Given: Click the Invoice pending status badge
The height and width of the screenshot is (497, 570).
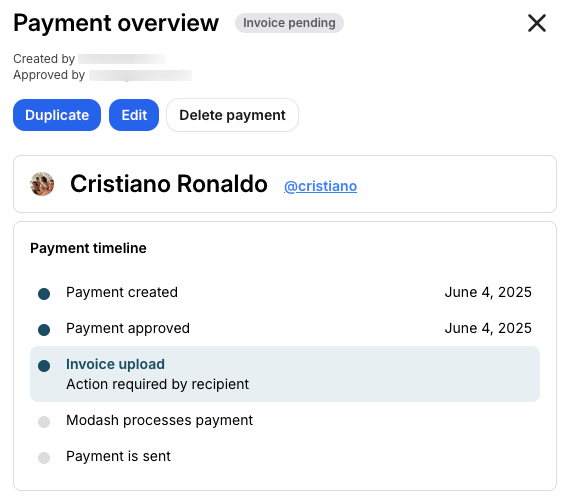Looking at the screenshot, I should coord(289,23).
